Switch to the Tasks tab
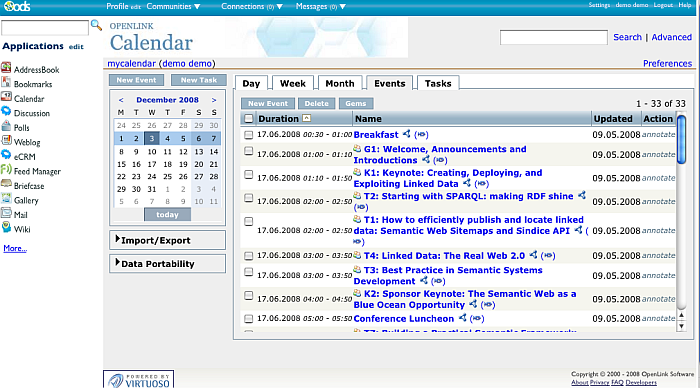The image size is (700, 388). coord(438,83)
